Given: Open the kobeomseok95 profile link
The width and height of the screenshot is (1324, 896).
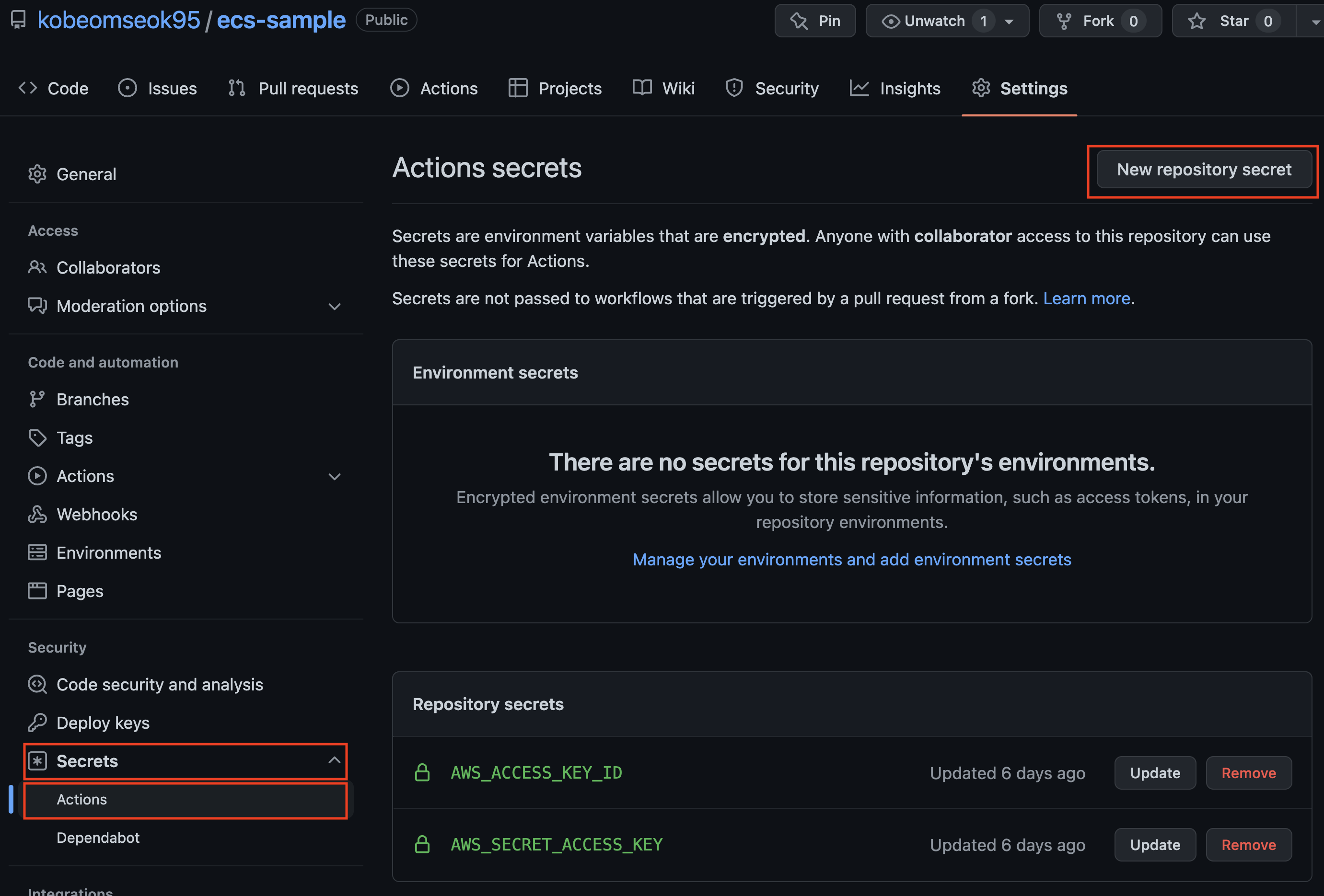Looking at the screenshot, I should coord(119,20).
